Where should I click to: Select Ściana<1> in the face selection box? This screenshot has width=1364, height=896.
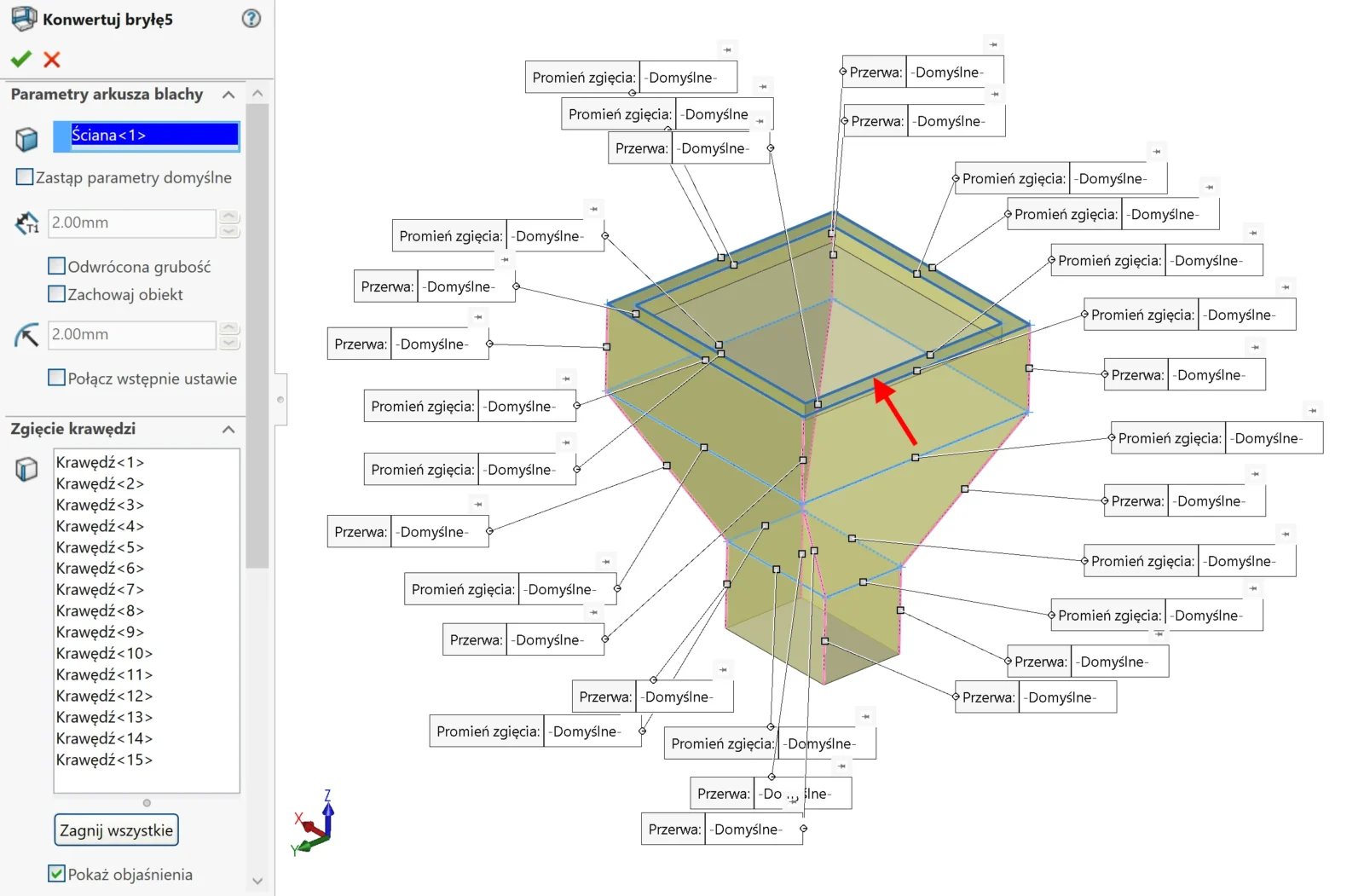point(147,136)
